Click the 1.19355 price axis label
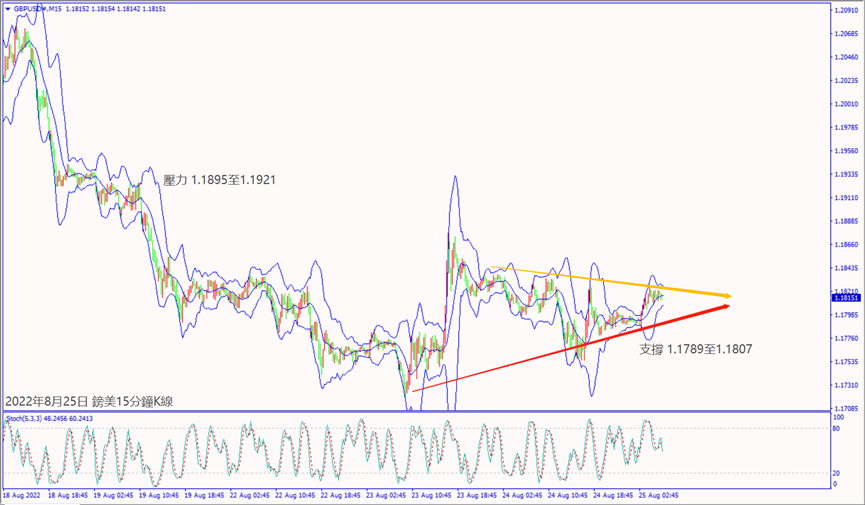 [846, 174]
